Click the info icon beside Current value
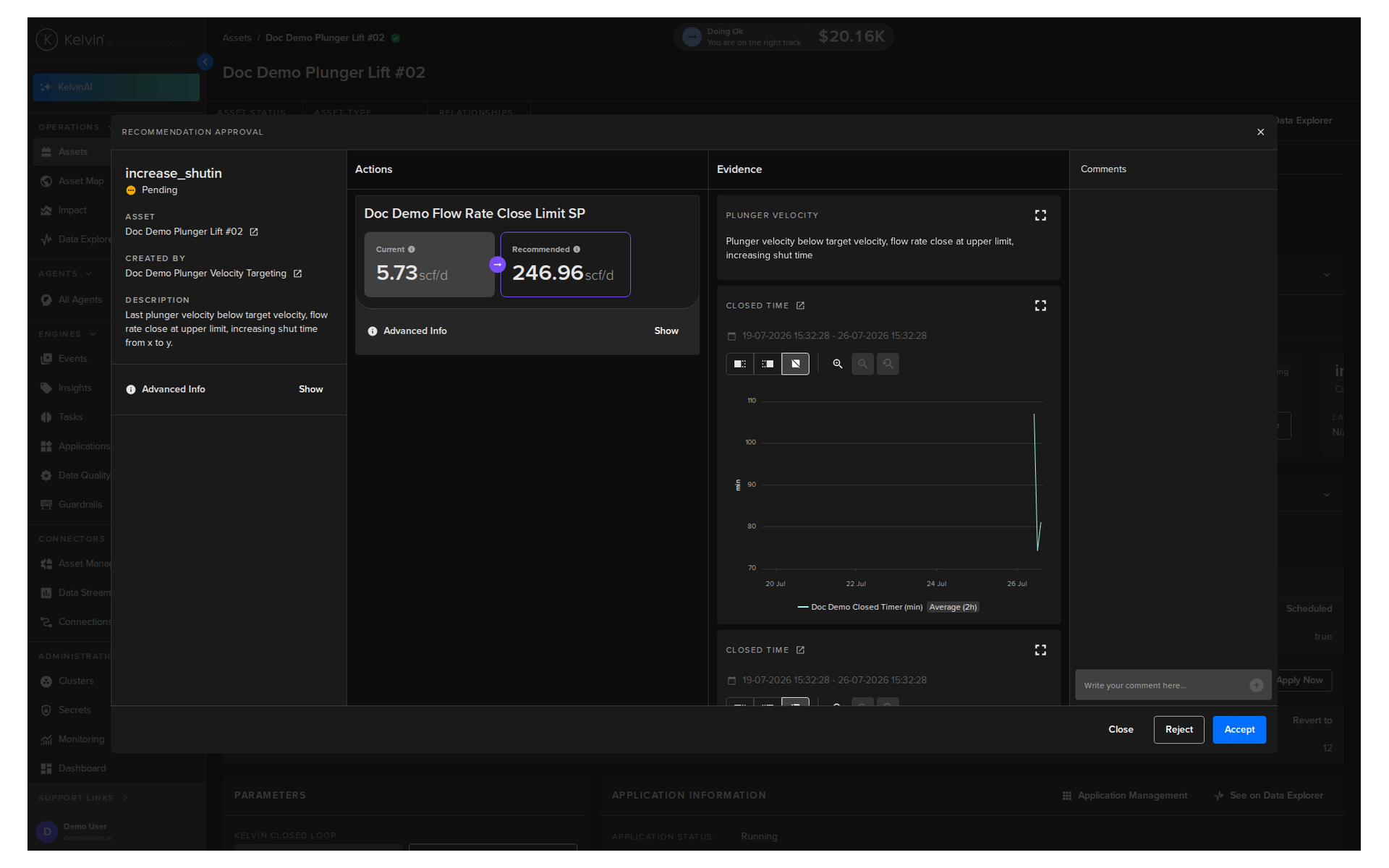The height and width of the screenshot is (868, 1389). pyautogui.click(x=412, y=250)
